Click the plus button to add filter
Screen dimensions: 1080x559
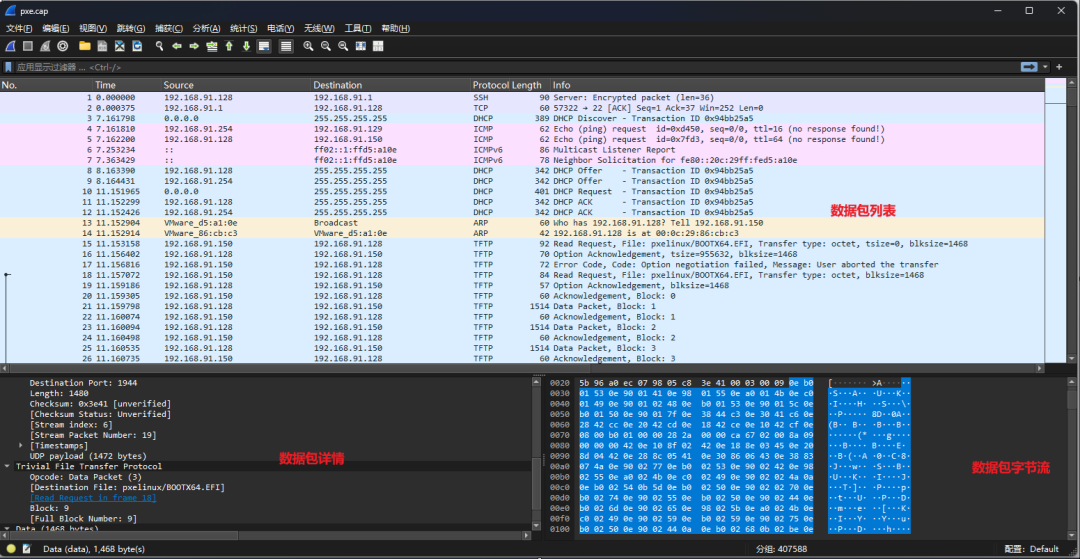(1059, 66)
